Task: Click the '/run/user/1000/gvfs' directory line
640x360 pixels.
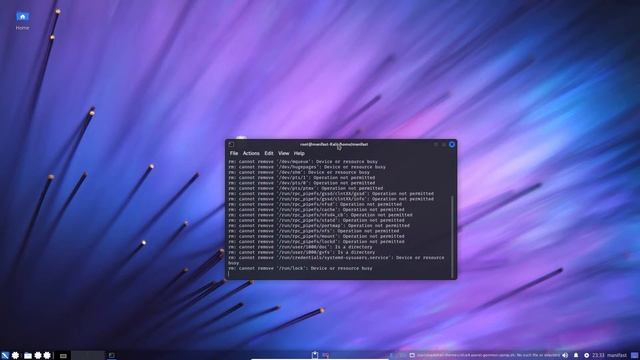Action: coord(302,252)
